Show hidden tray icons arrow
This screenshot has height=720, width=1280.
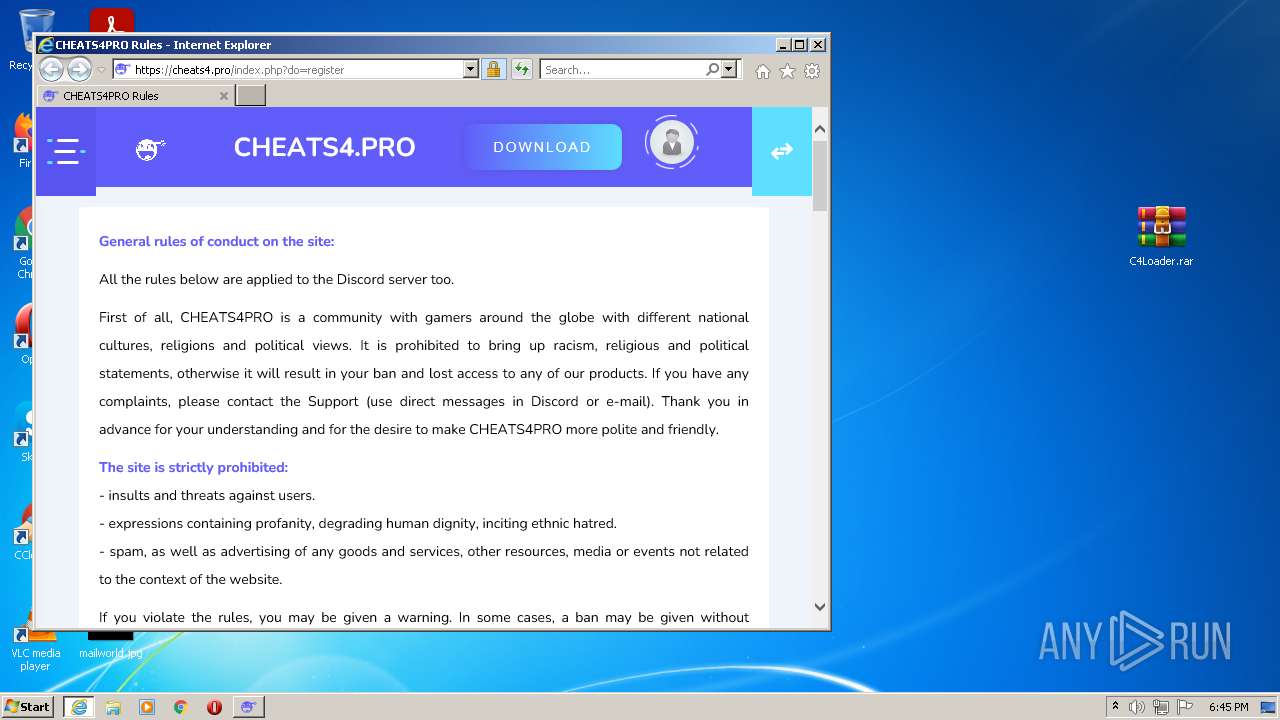(x=1116, y=706)
